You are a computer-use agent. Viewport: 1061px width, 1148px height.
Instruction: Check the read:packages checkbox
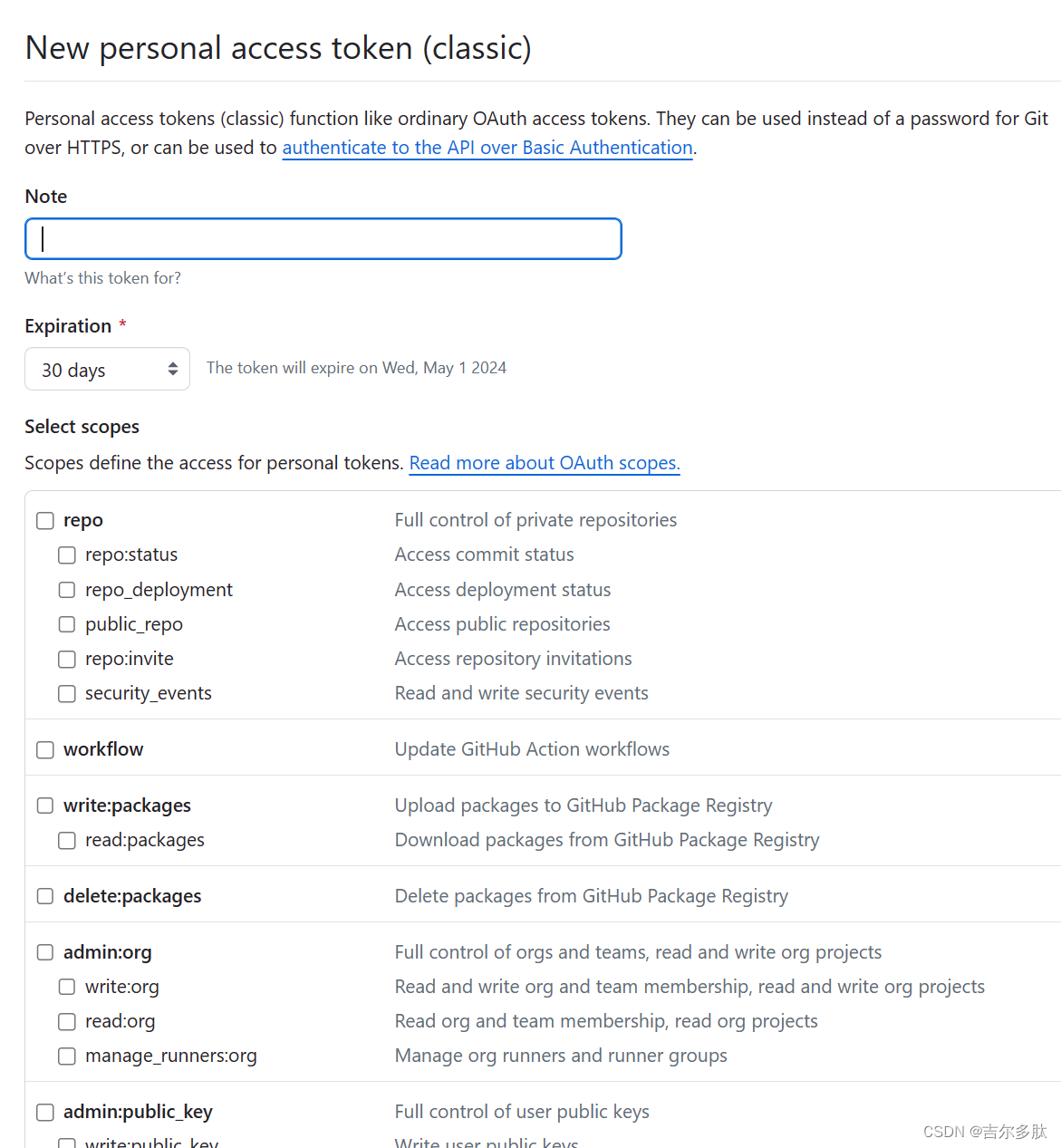(x=66, y=840)
